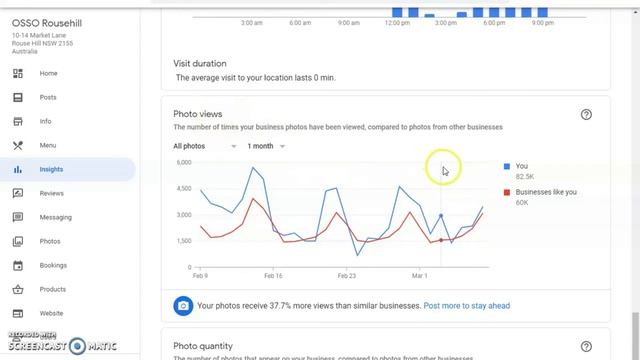This screenshot has width=640, height=360.
Task: Select the red data point on chart
Action: click(441, 240)
